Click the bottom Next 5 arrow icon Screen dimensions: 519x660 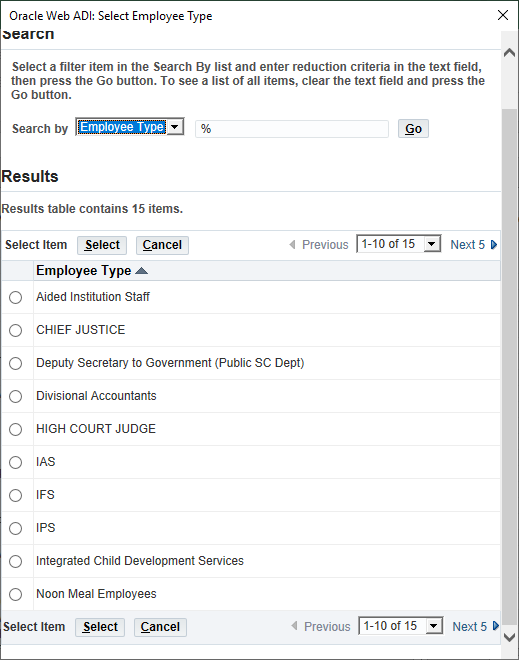(496, 626)
